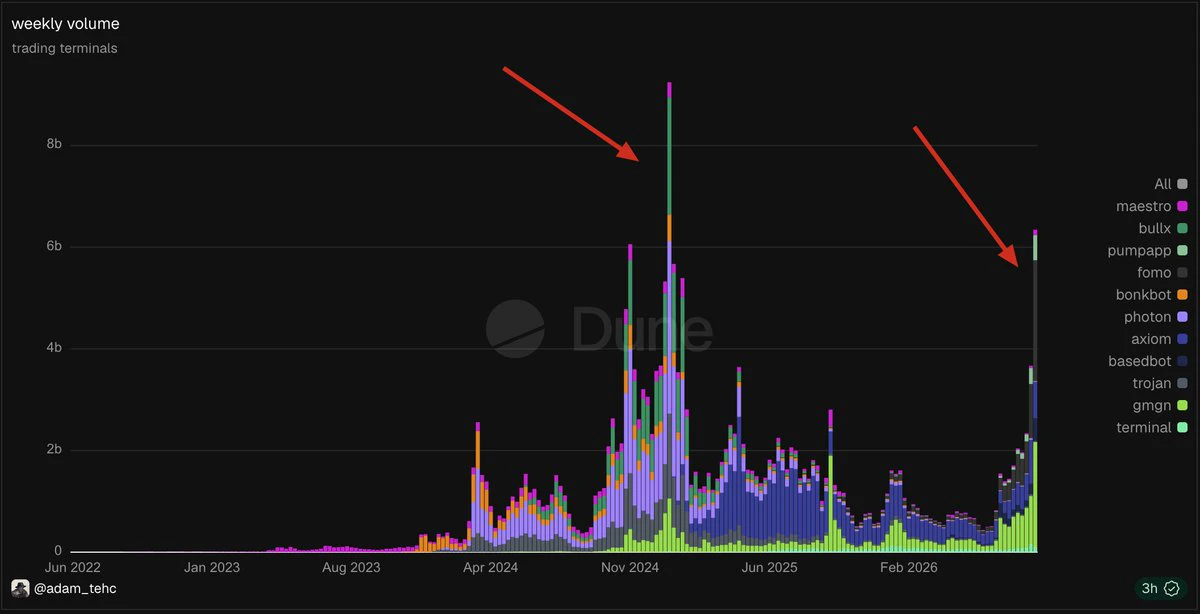This screenshot has height=614, width=1200.
Task: Toggle basedbot series in the legend
Action: 1148,361
